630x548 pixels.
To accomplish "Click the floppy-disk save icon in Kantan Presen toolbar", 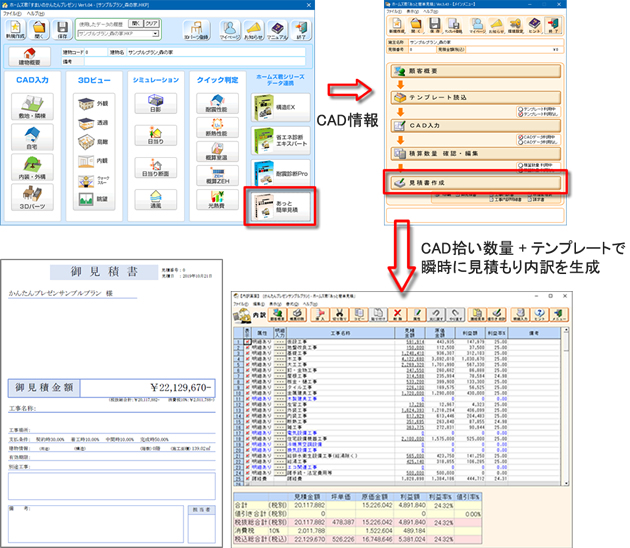I will coord(62,29).
